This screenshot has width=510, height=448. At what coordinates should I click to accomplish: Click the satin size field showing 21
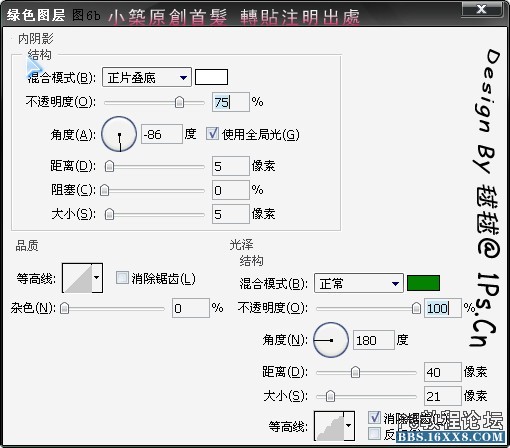tap(443, 396)
